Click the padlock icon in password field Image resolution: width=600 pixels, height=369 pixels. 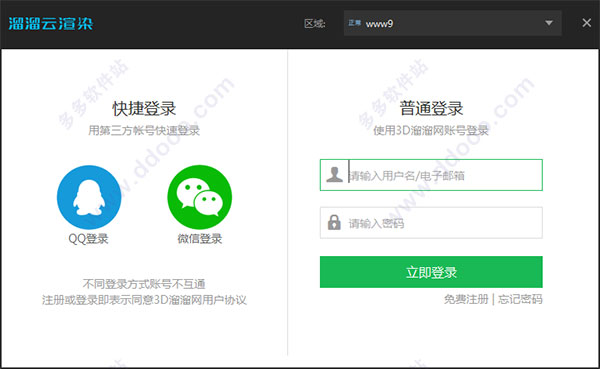point(334,222)
